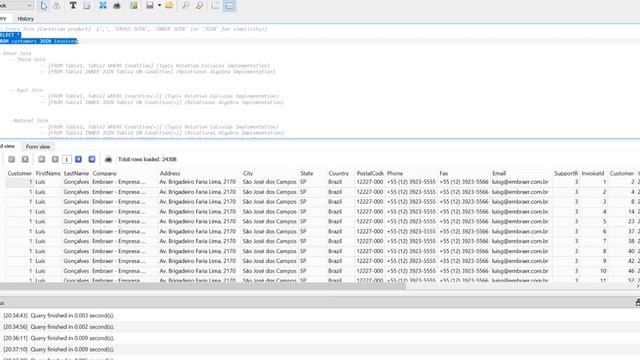Viewport: 640px width, 360px height.
Task: Click the Company column header
Action: (x=124, y=173)
